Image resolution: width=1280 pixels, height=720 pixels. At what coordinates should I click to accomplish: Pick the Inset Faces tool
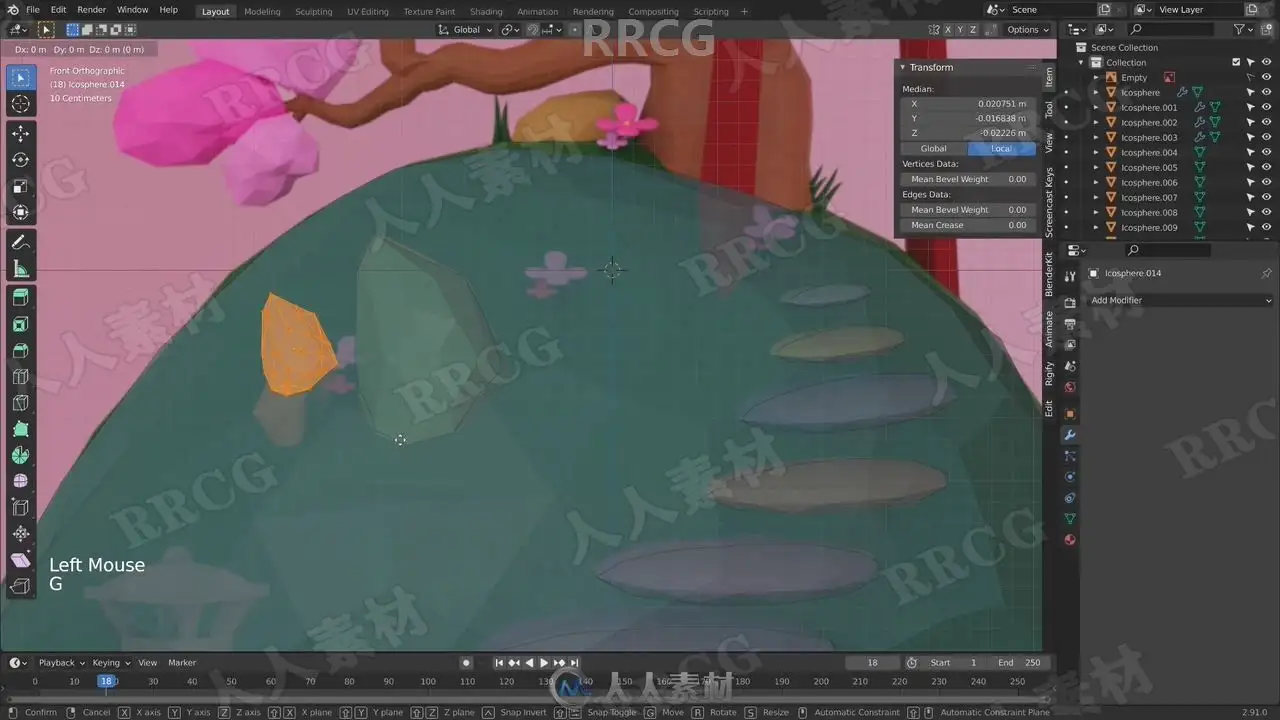click(21, 324)
